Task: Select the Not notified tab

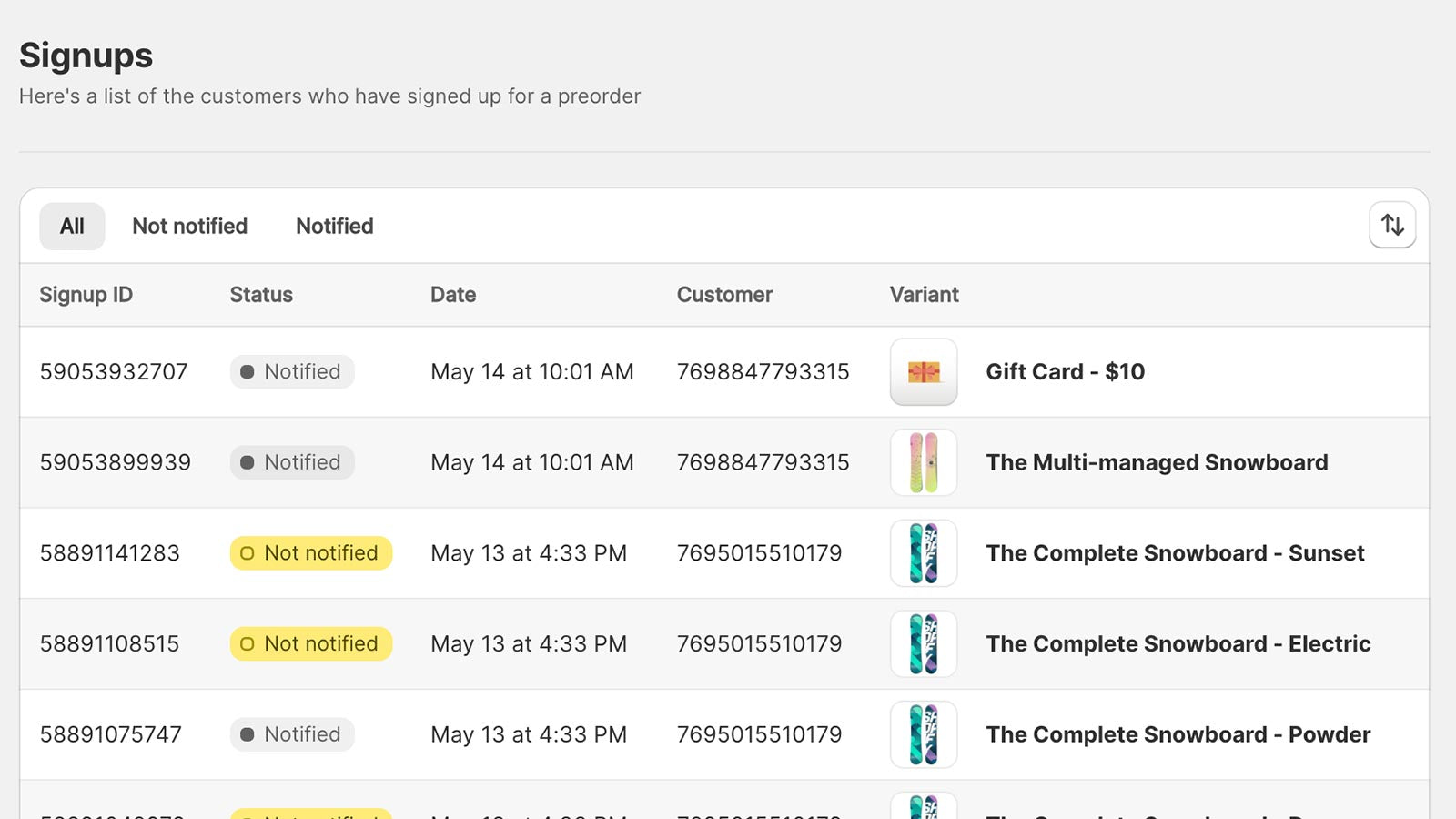Action: 189,227
